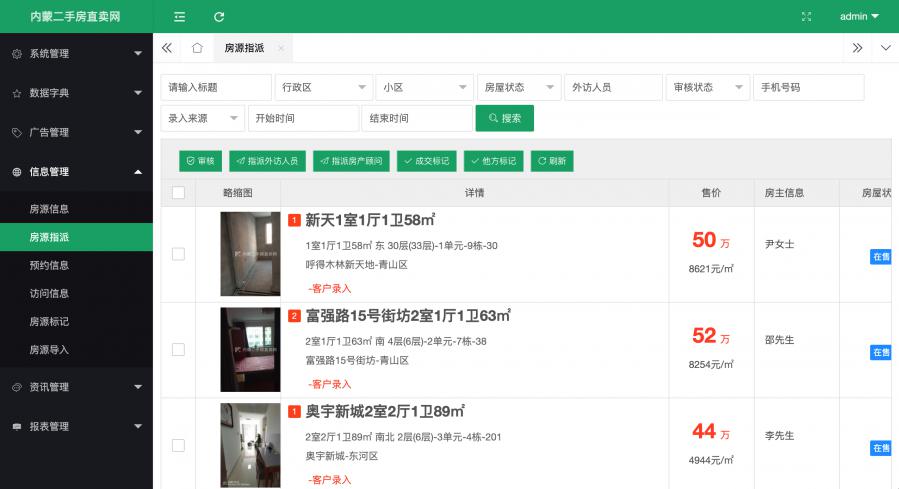Go to the home tab icon
899x489 pixels.
tap(197, 48)
